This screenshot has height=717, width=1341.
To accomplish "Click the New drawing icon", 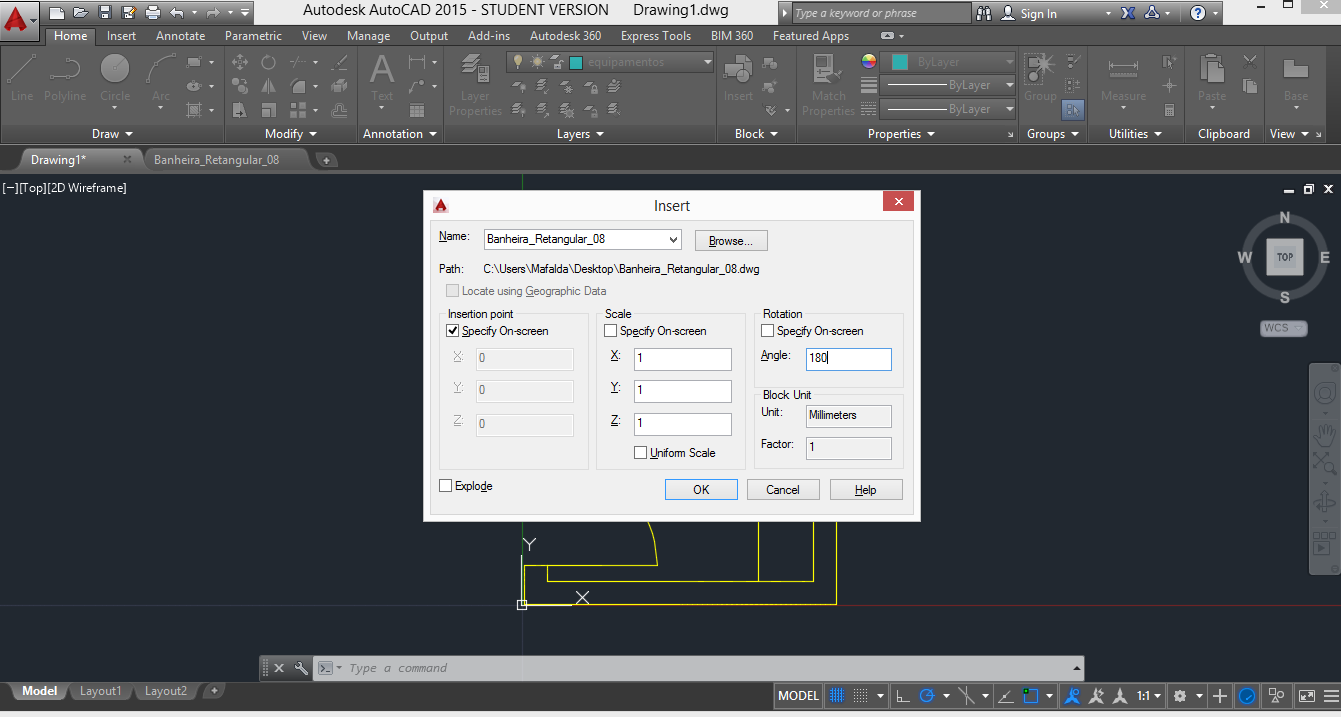I will pos(57,13).
